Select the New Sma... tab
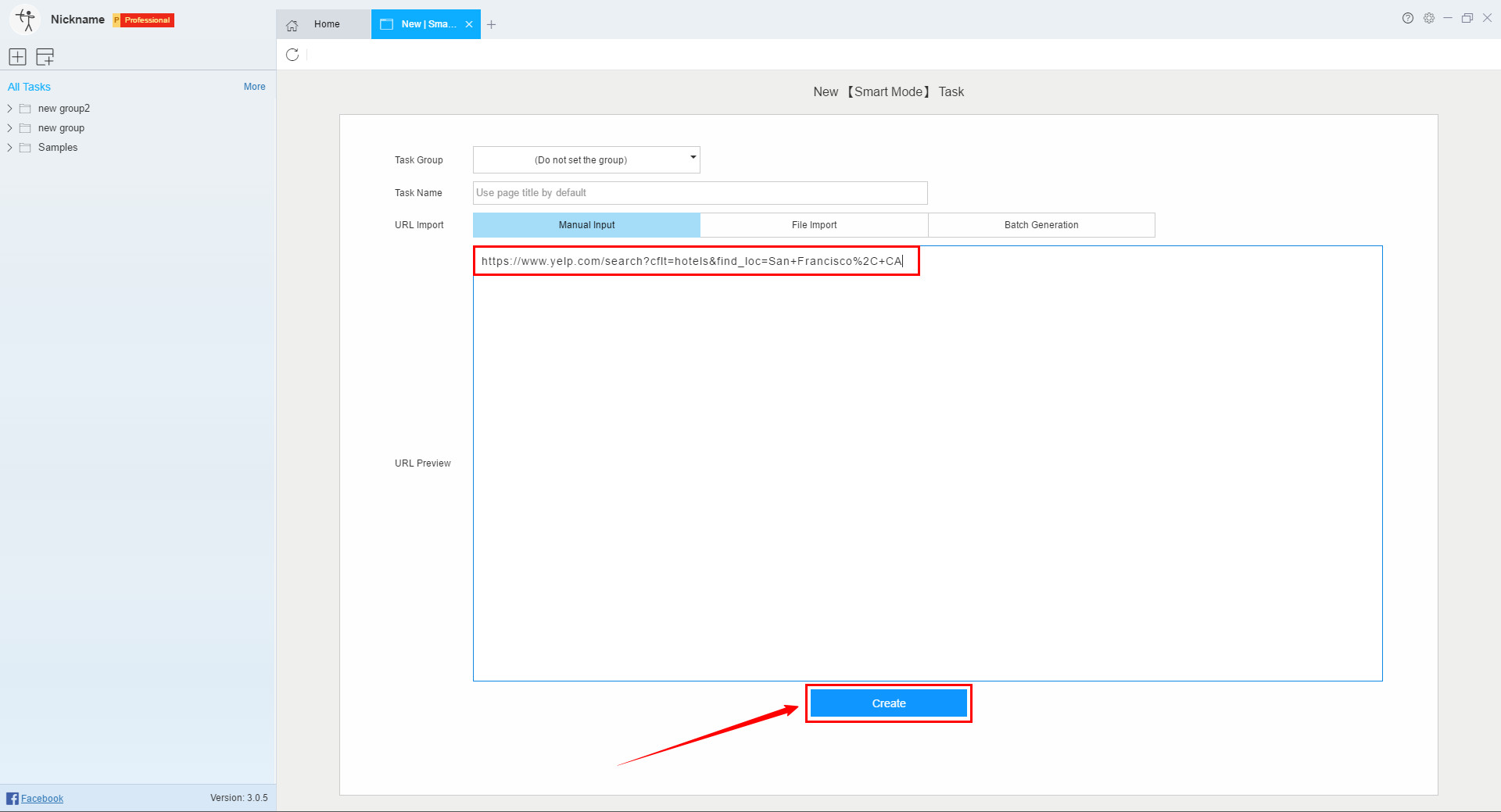The width and height of the screenshot is (1501, 812). pyautogui.click(x=425, y=24)
